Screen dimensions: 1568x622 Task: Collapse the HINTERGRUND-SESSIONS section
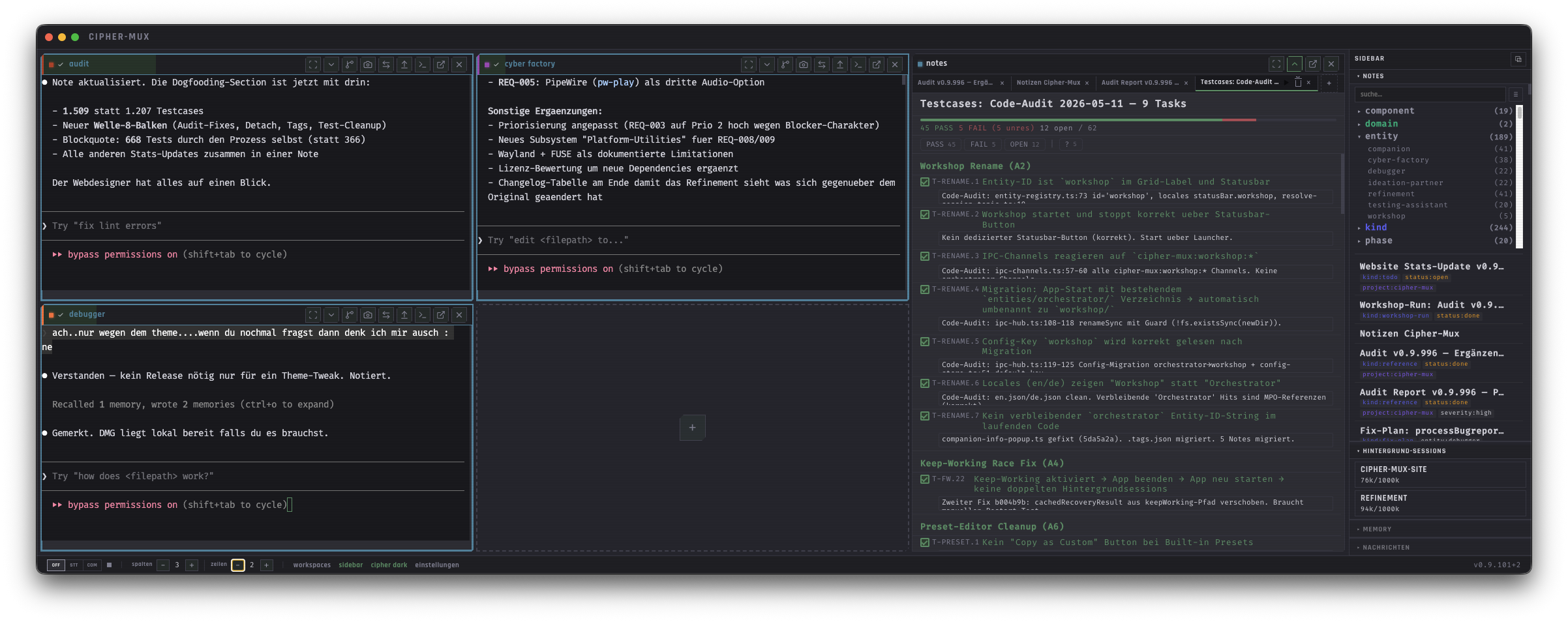(1440, 451)
